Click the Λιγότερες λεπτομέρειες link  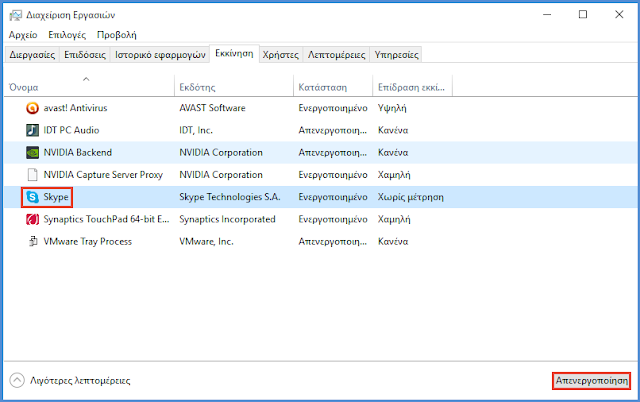(x=80, y=380)
